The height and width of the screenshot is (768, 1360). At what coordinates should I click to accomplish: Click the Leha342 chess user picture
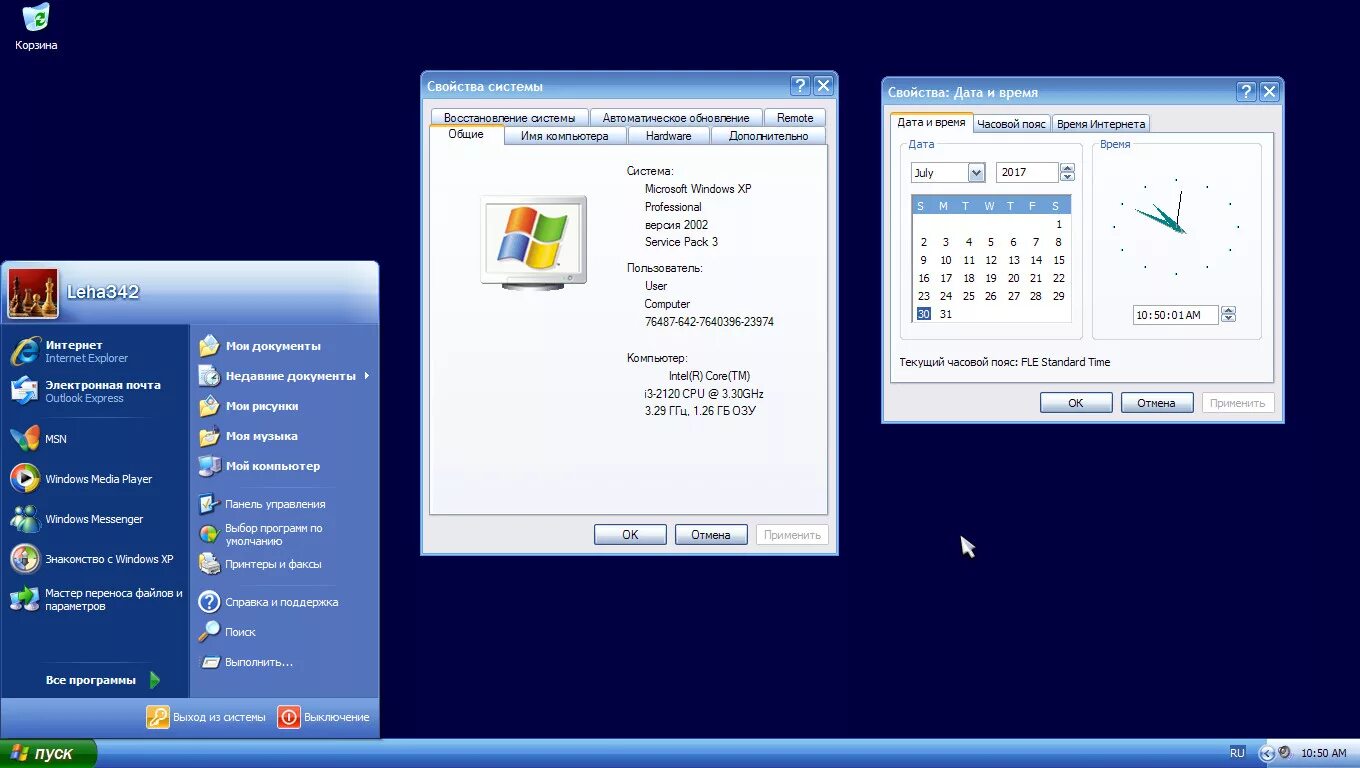coord(33,293)
